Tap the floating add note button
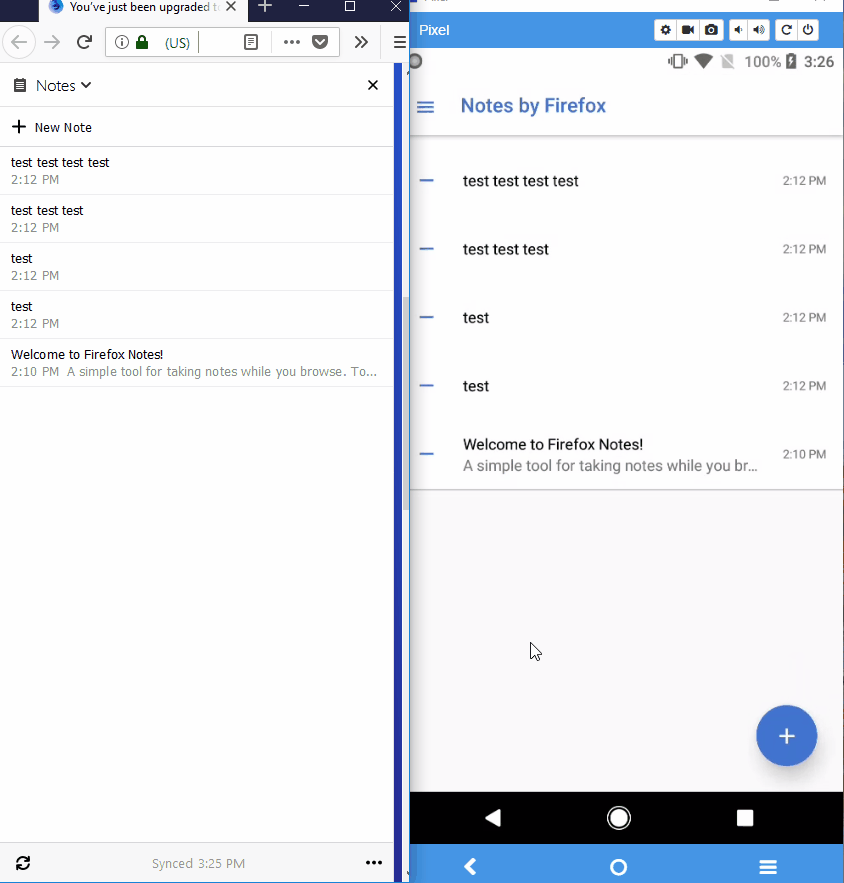This screenshot has width=844, height=883. point(786,735)
